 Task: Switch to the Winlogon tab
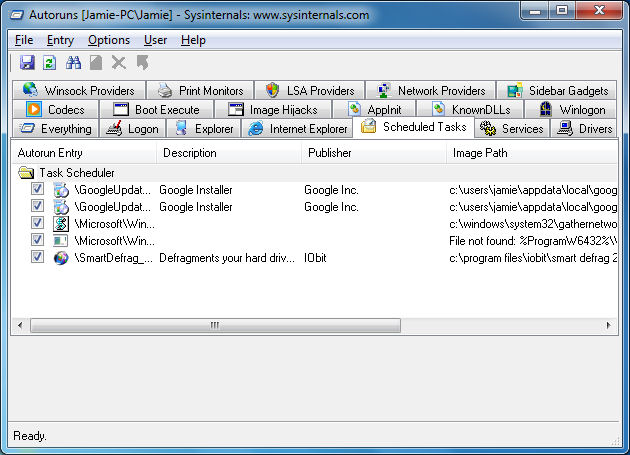tap(571, 109)
